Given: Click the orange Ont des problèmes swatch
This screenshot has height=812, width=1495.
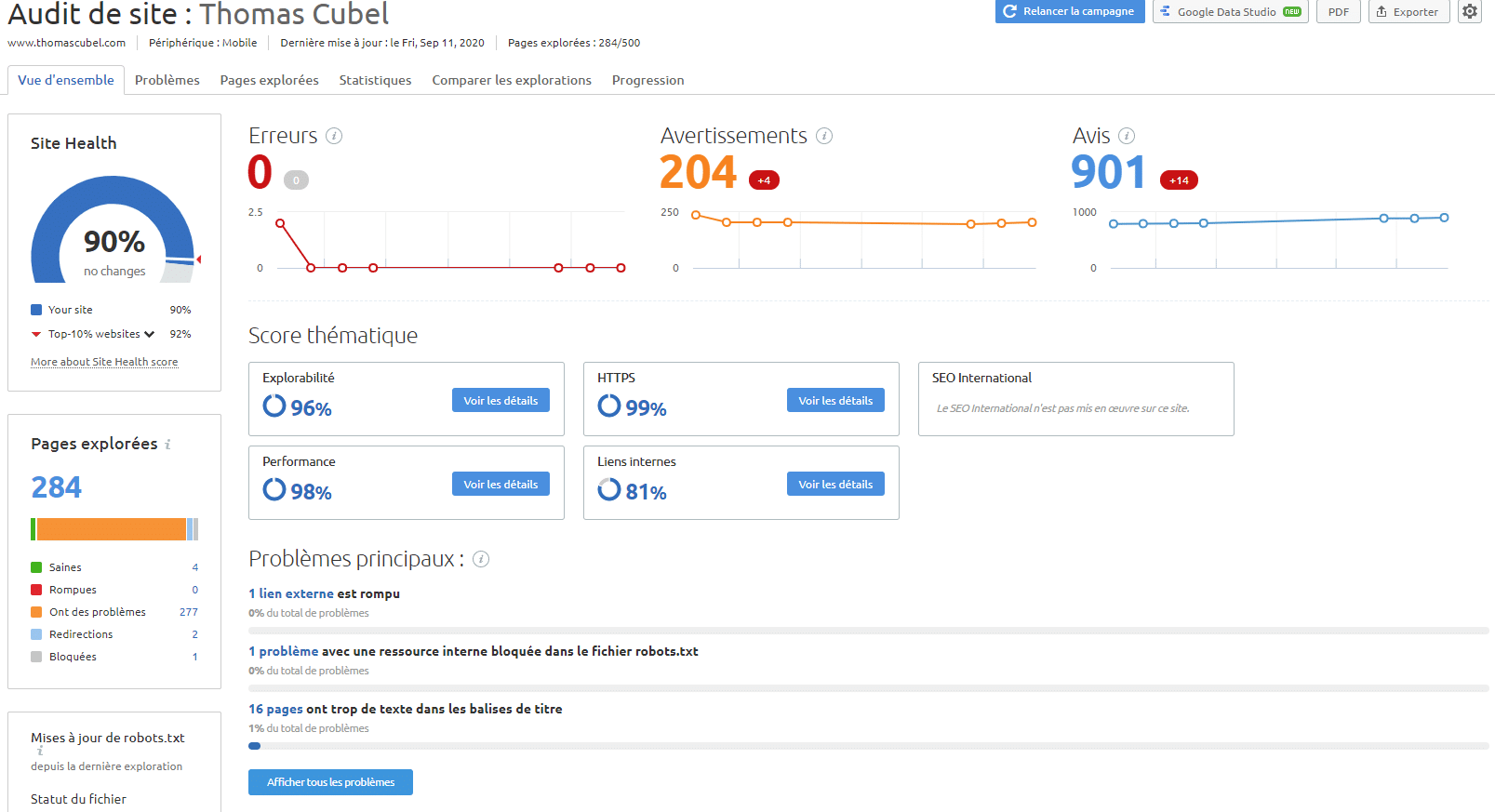Looking at the screenshot, I should tap(36, 612).
